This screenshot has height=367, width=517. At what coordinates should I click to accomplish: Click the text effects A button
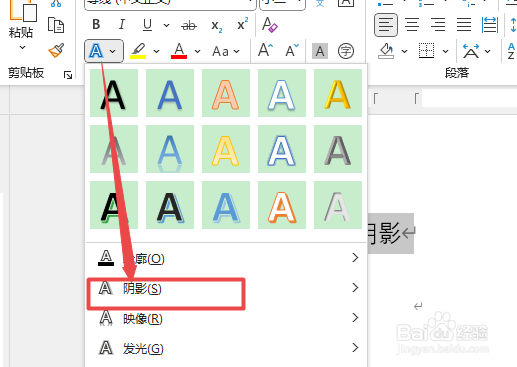pyautogui.click(x=96, y=51)
